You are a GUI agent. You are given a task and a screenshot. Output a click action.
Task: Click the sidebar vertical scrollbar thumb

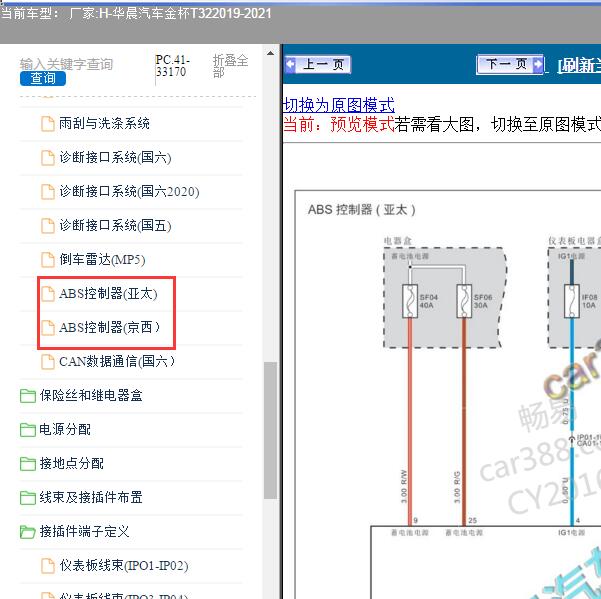click(x=271, y=430)
